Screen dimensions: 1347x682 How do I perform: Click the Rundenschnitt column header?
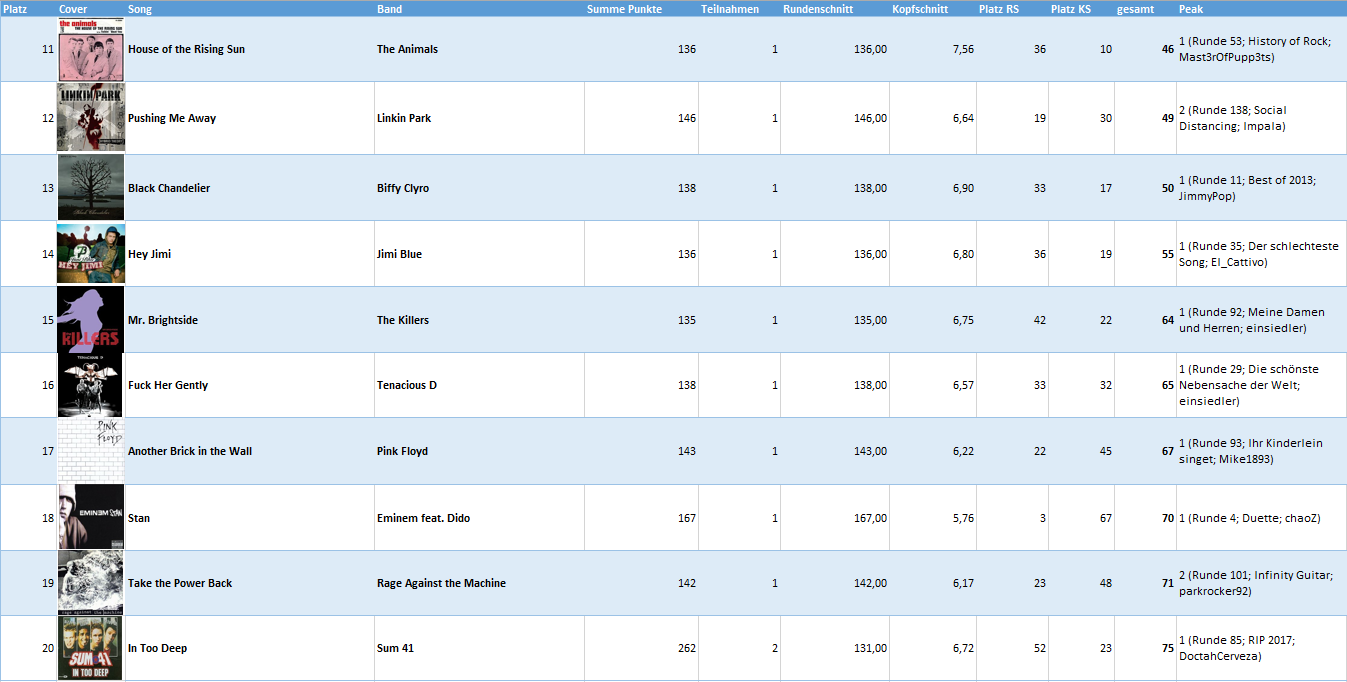pyautogui.click(x=819, y=9)
